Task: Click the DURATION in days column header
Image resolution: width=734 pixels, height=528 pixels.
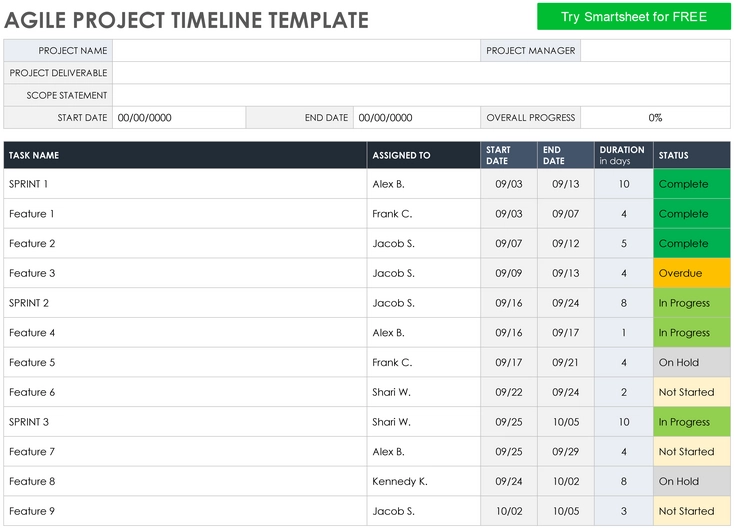Action: (624, 155)
